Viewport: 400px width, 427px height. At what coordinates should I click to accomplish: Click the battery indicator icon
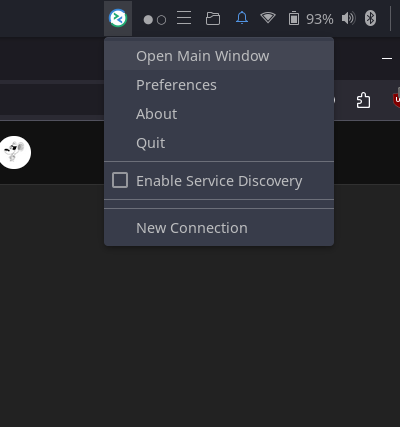294,18
